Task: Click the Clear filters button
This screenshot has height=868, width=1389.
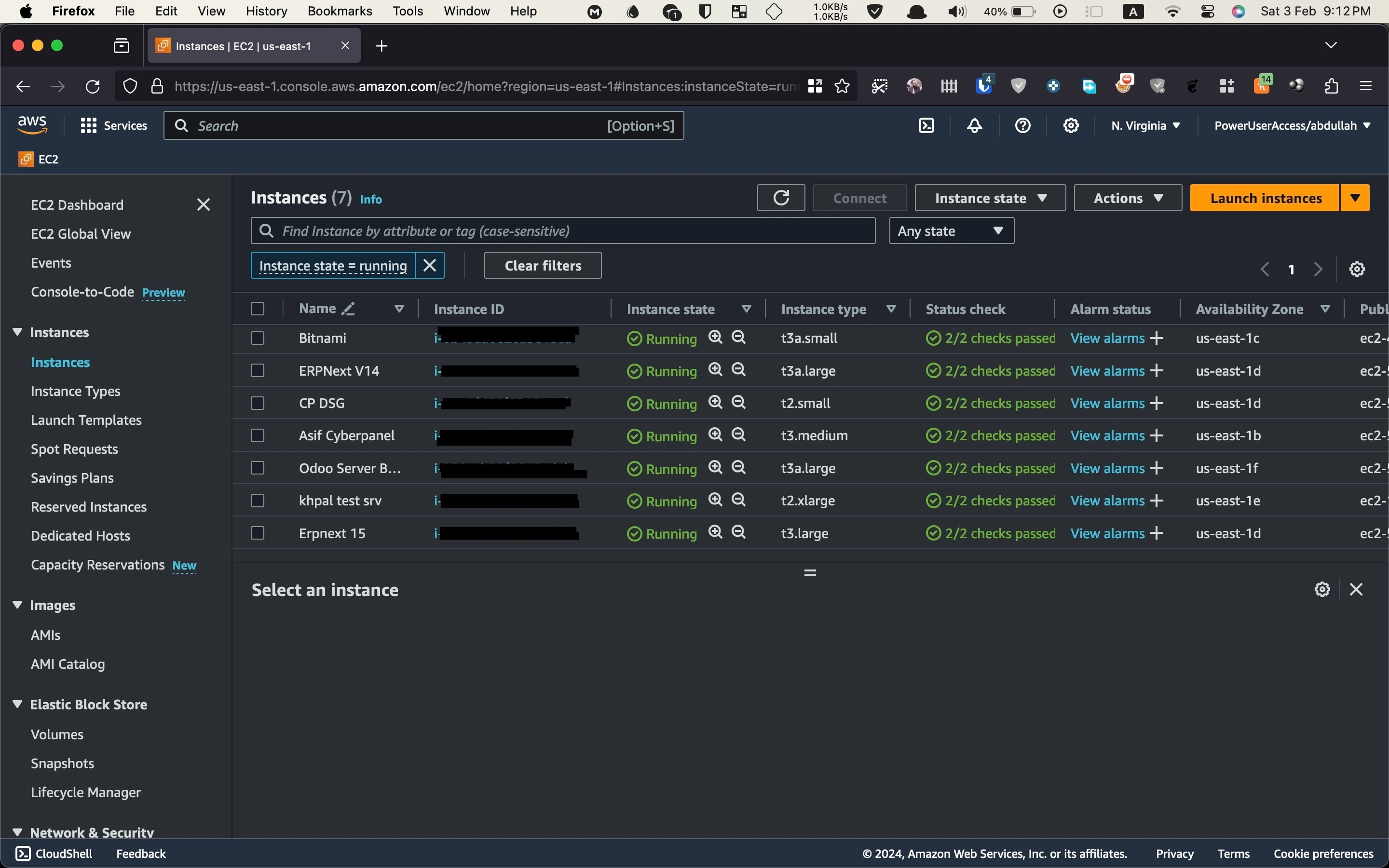Action: click(x=543, y=265)
